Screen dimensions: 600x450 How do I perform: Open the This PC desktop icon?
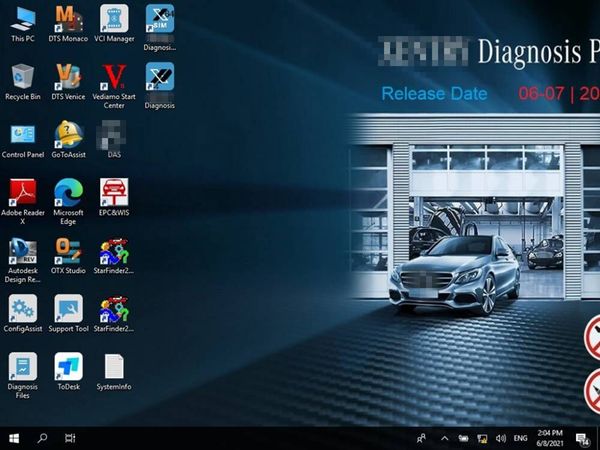tap(23, 24)
